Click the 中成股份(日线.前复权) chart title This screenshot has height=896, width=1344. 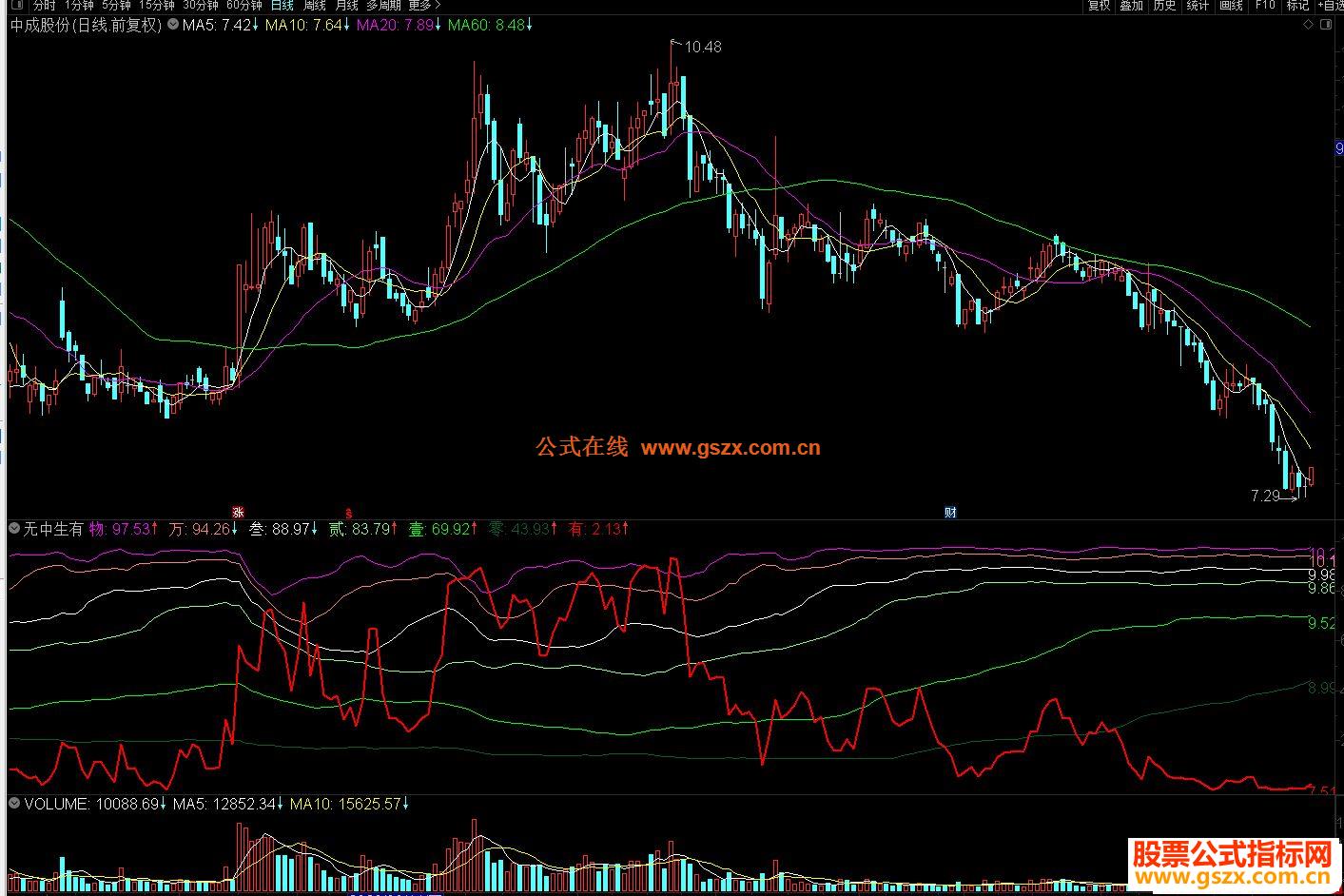click(x=86, y=26)
